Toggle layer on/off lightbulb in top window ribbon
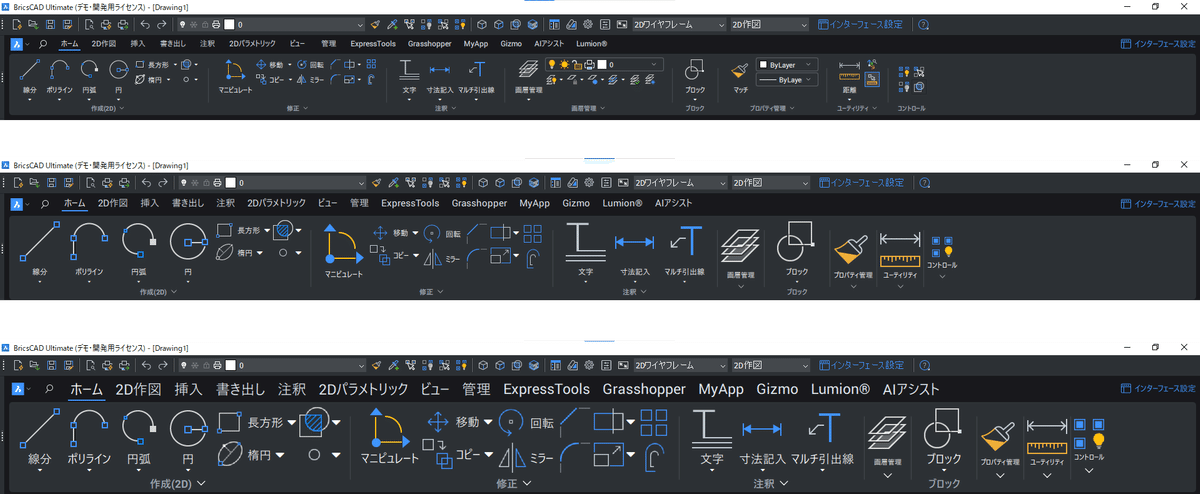The image size is (1200, 494). [551, 64]
